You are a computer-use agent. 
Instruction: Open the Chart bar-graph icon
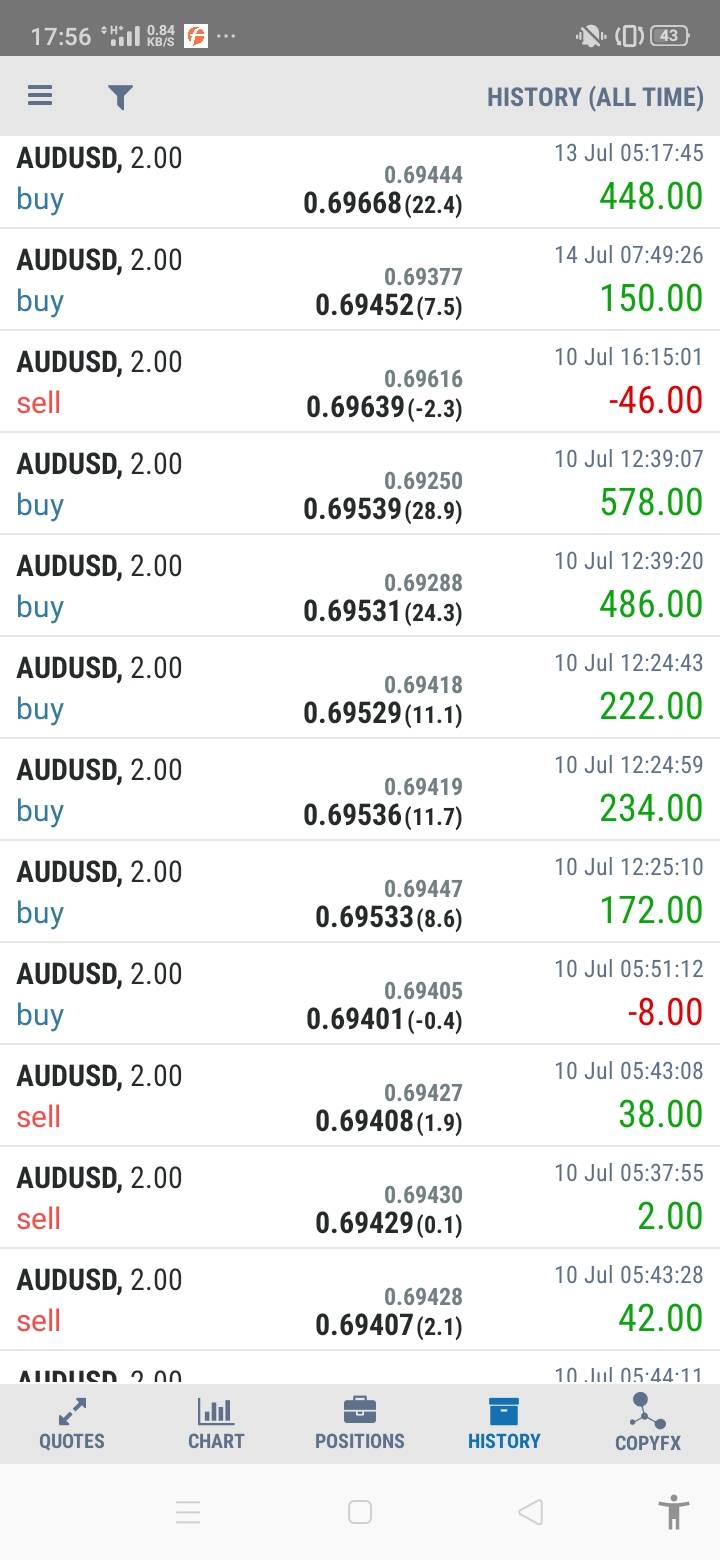(x=216, y=1411)
